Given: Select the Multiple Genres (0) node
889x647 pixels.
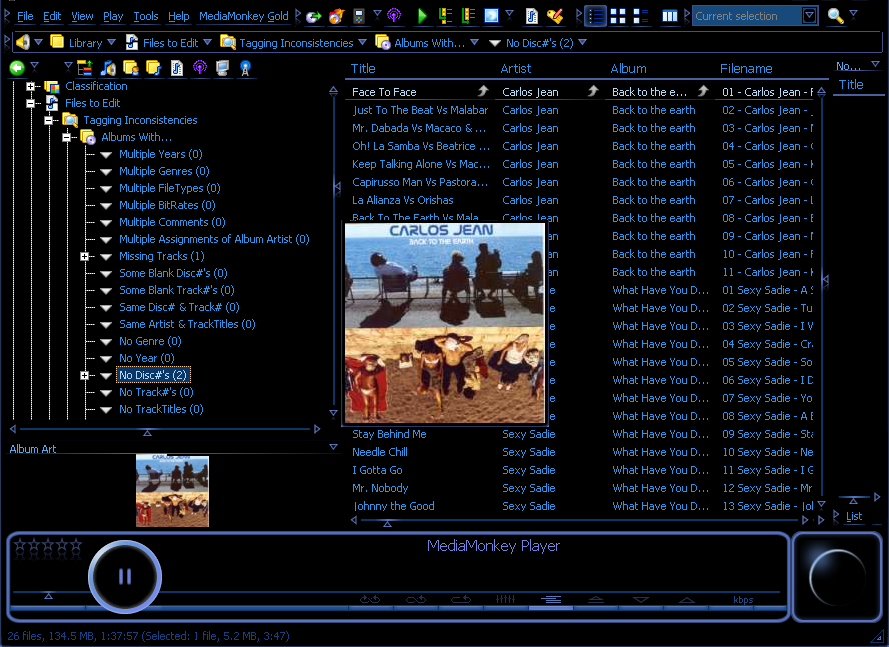Looking at the screenshot, I should pos(164,171).
